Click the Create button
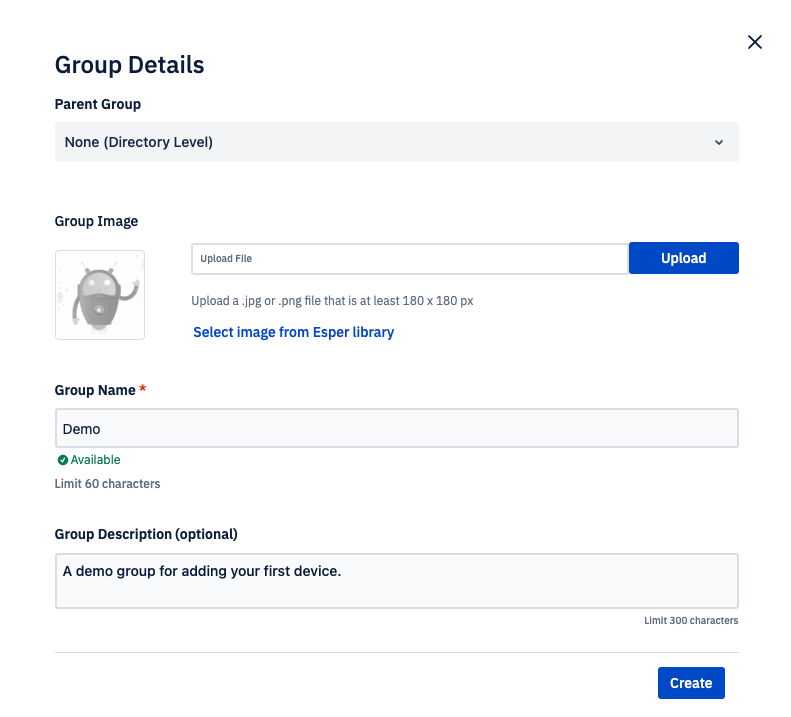791x717 pixels. [691, 683]
